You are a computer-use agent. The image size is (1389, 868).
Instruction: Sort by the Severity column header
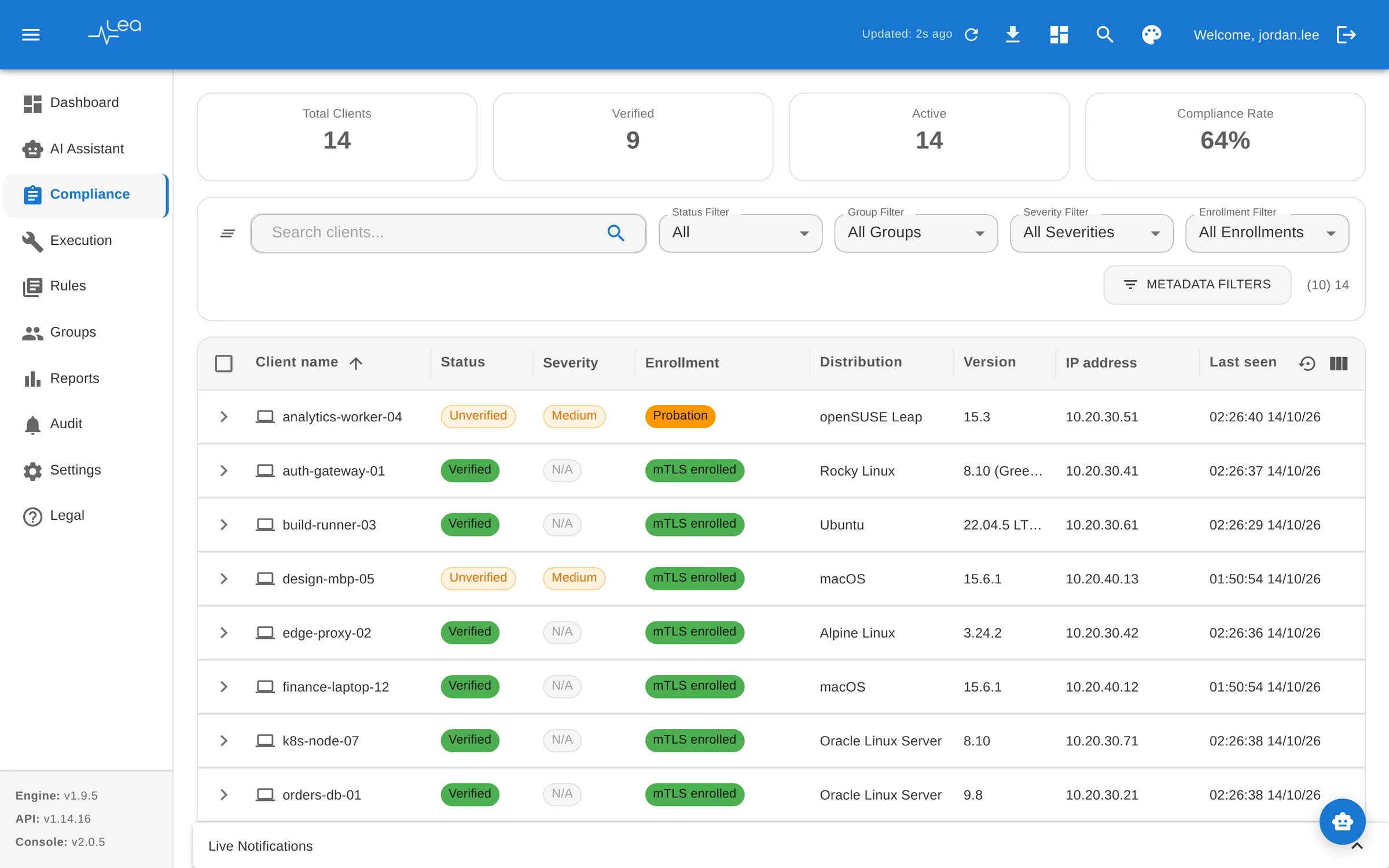point(570,363)
